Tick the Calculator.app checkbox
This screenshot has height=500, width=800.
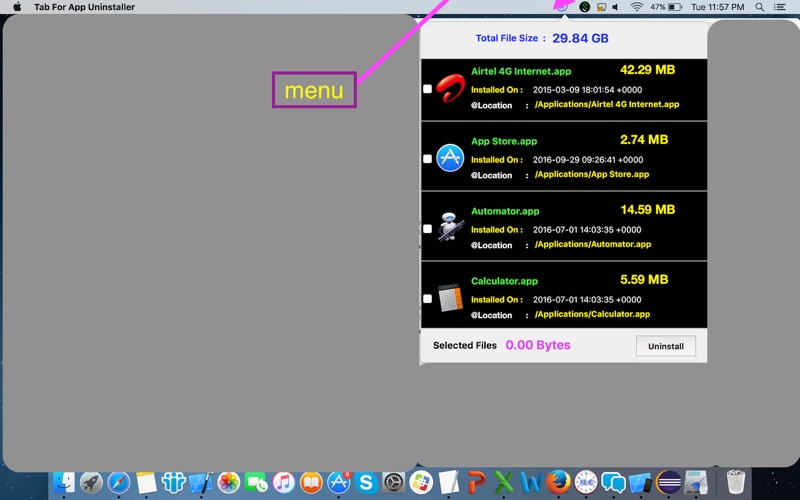[x=428, y=298]
